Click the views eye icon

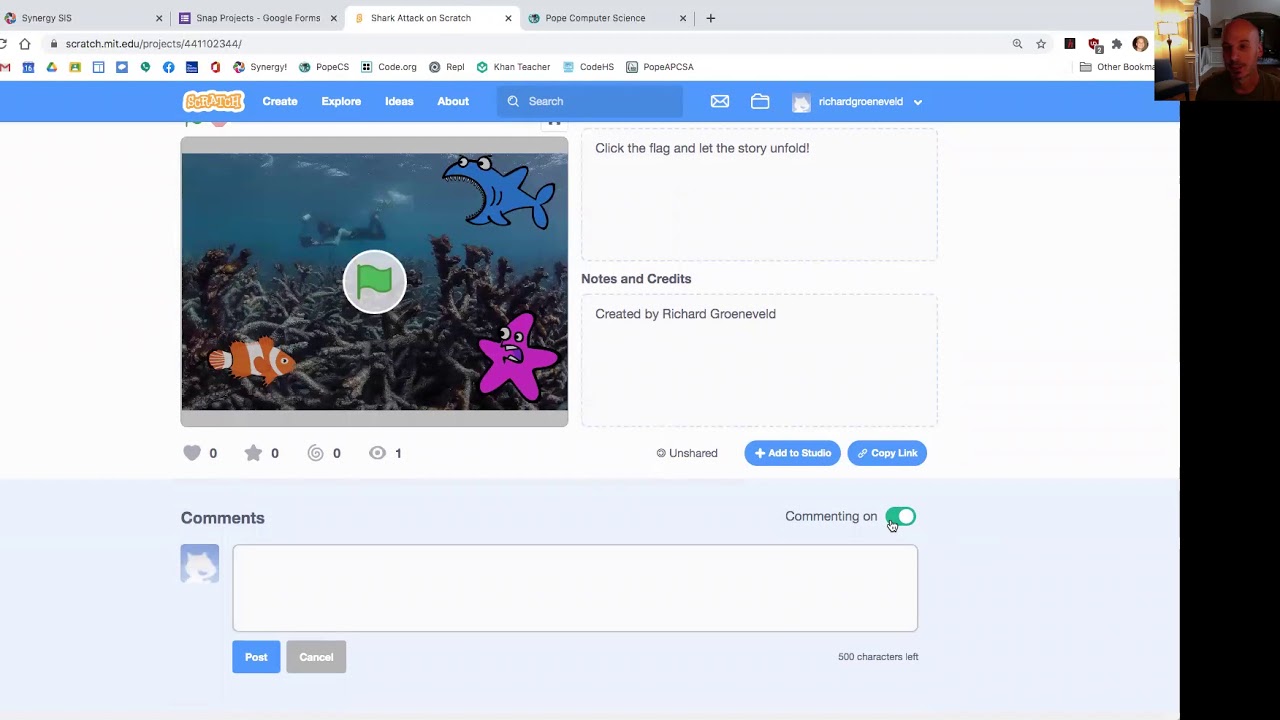(x=377, y=453)
